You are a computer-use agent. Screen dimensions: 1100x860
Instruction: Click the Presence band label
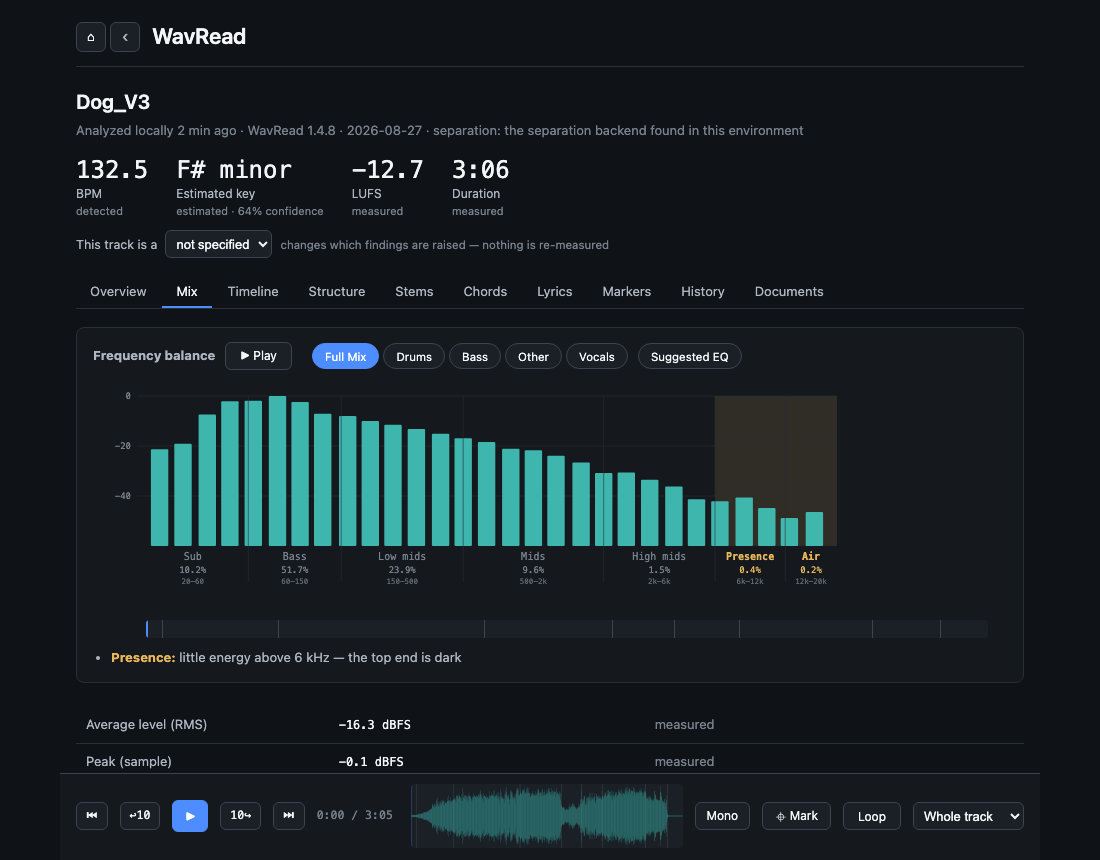tap(749, 556)
